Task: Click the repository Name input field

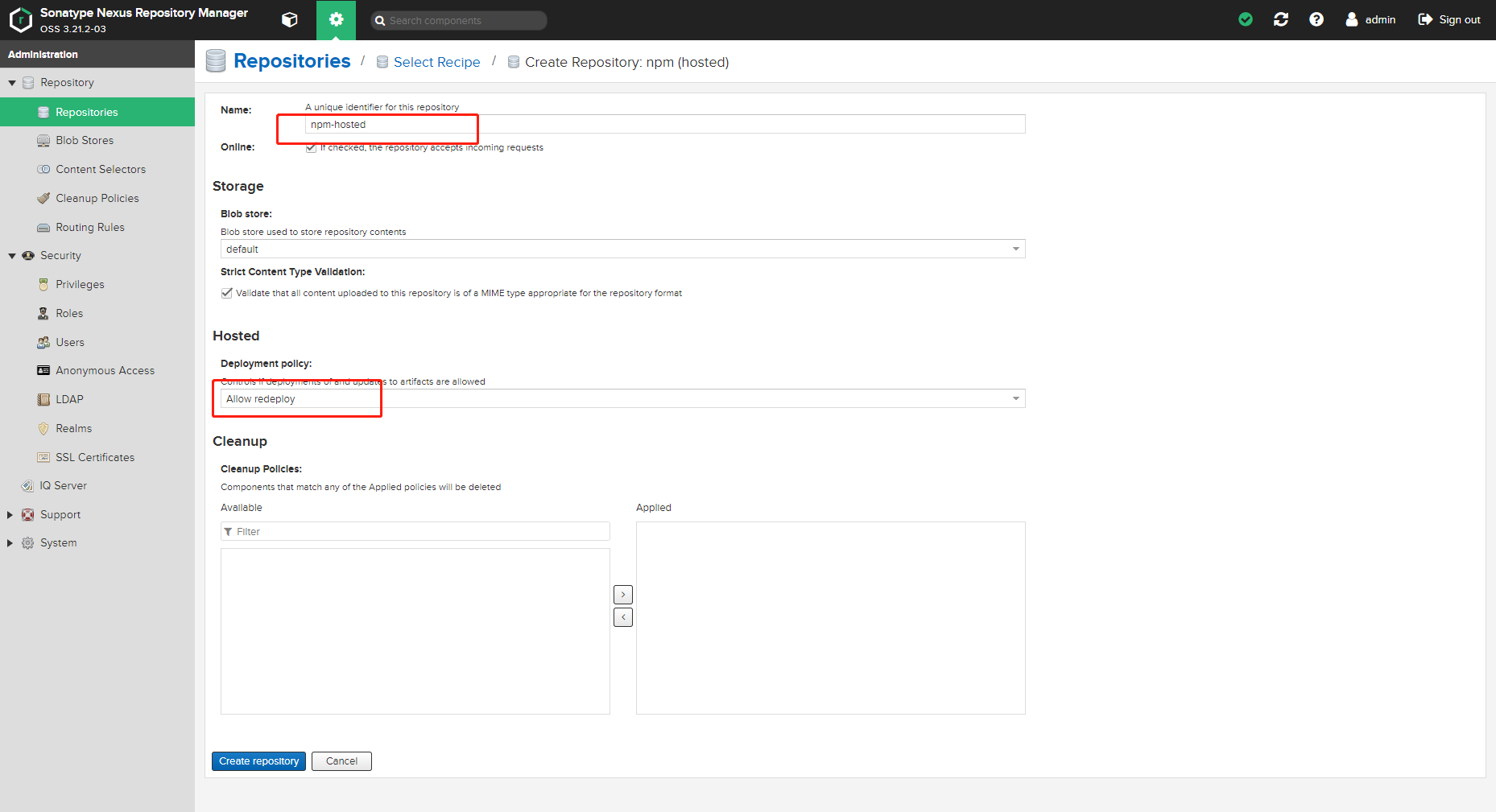Action: (x=665, y=124)
